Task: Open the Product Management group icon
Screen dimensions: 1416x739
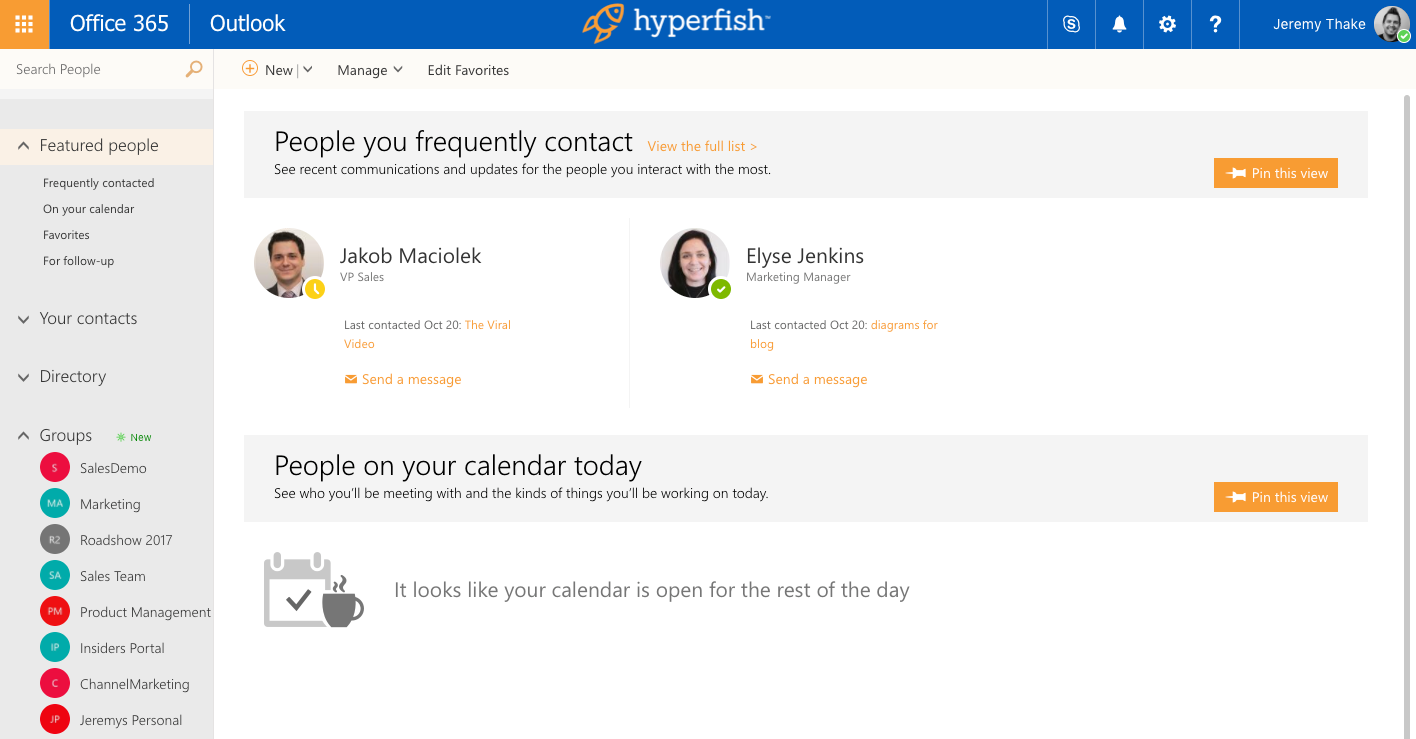Action: click(54, 612)
